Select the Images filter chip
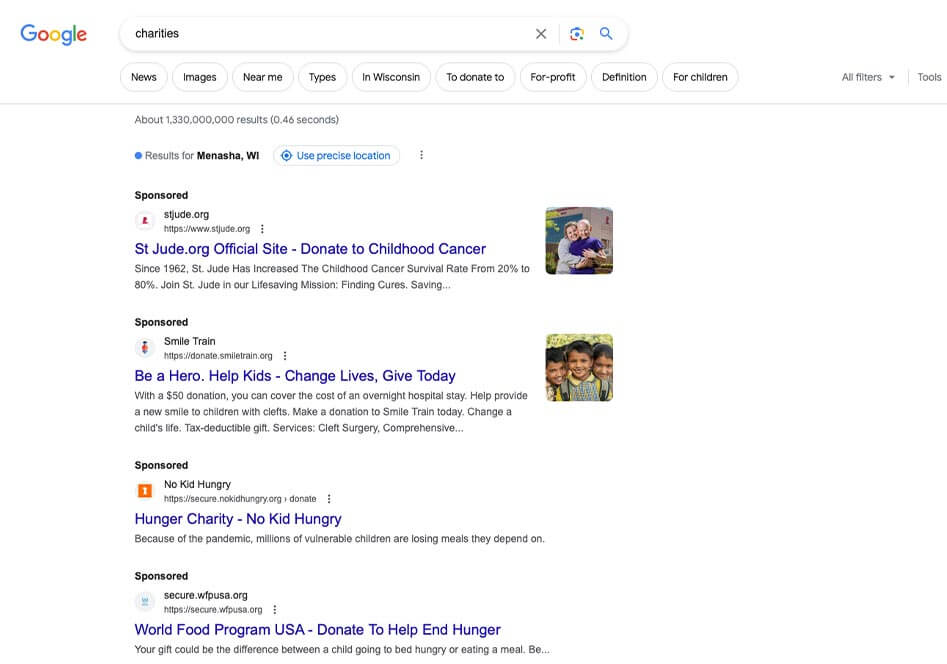947x664 pixels. tap(199, 77)
